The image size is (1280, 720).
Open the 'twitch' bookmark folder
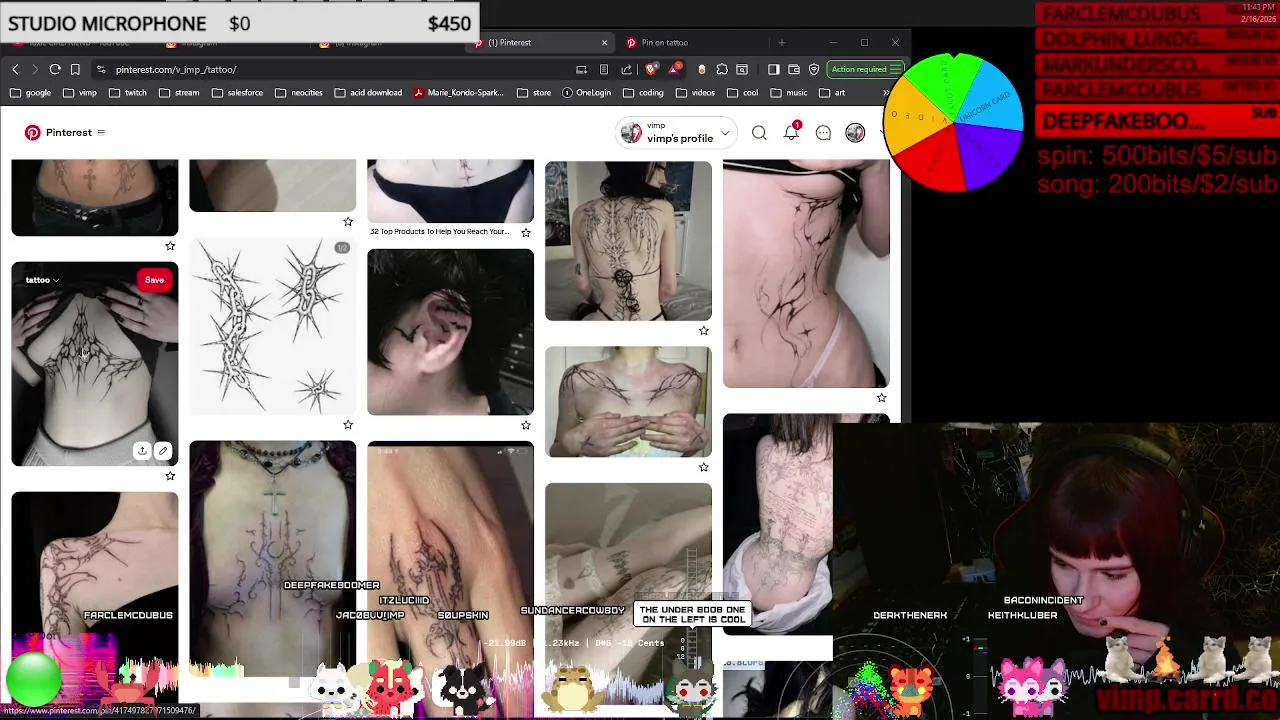pos(127,92)
